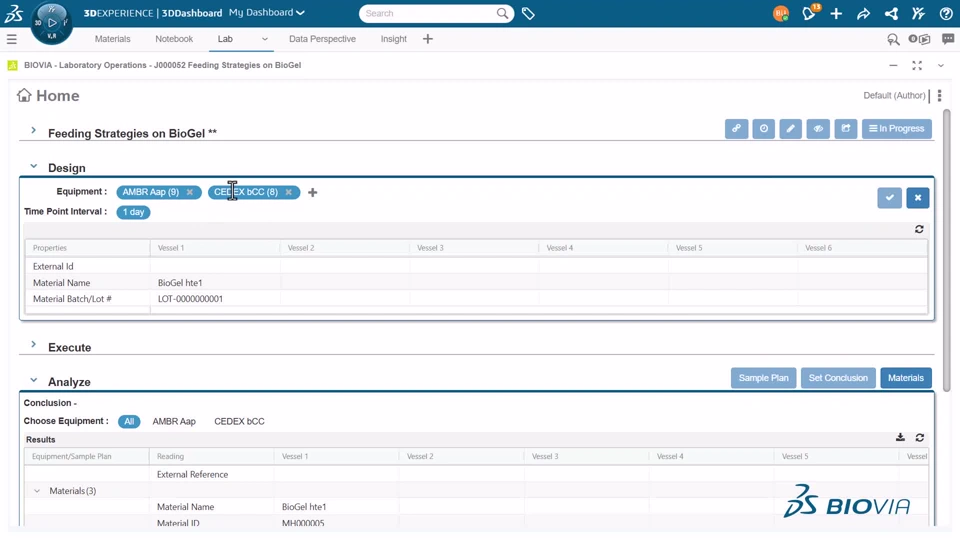
Task: Collapse the Materials(3) row
Action: point(37,491)
